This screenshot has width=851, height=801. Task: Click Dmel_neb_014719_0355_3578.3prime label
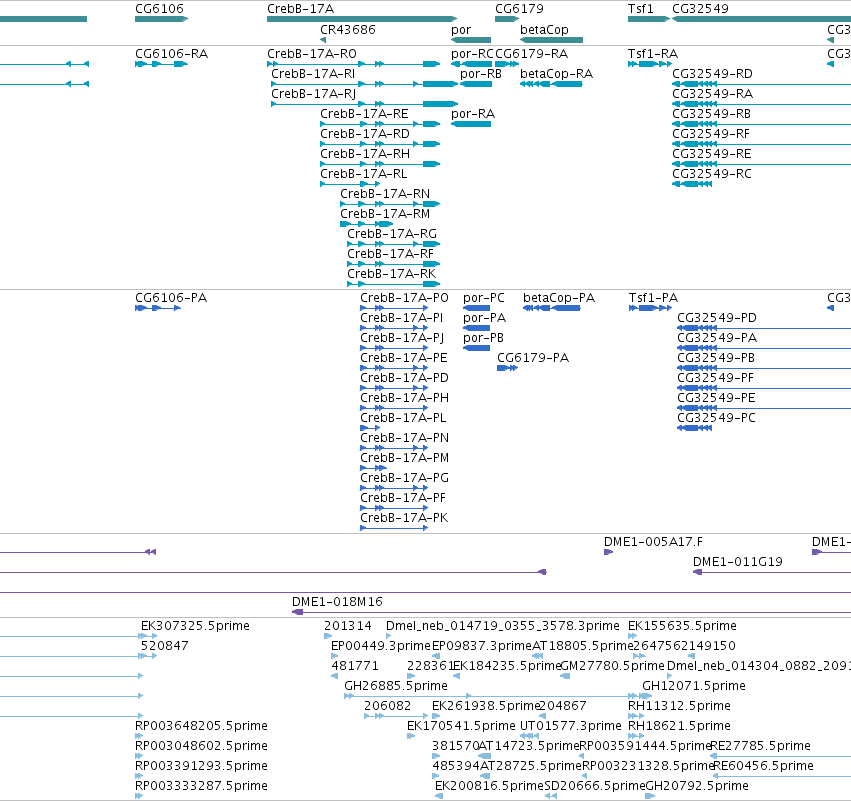pos(502,626)
